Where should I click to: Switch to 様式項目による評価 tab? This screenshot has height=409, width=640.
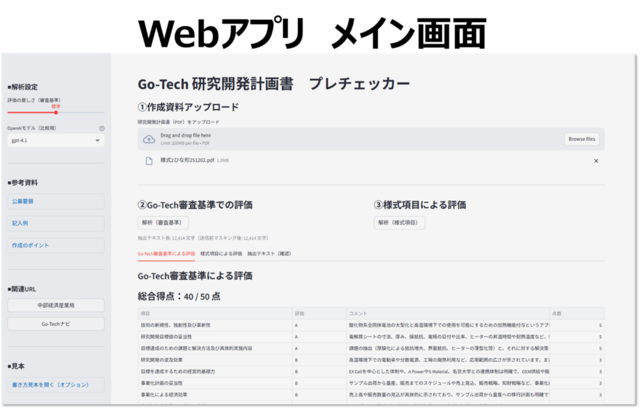point(221,254)
